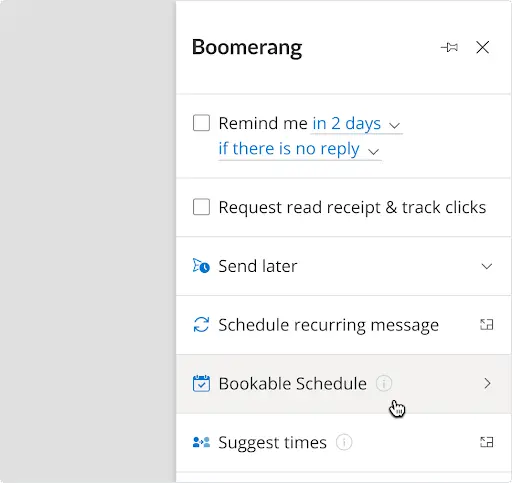
Task: Open recurring message pop-out window icon
Action: pyautogui.click(x=486, y=325)
